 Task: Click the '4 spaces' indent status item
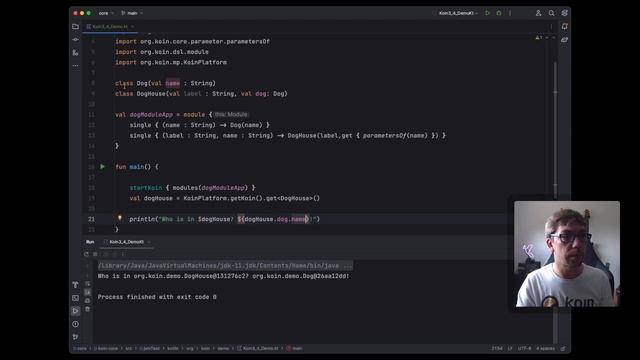click(545, 349)
